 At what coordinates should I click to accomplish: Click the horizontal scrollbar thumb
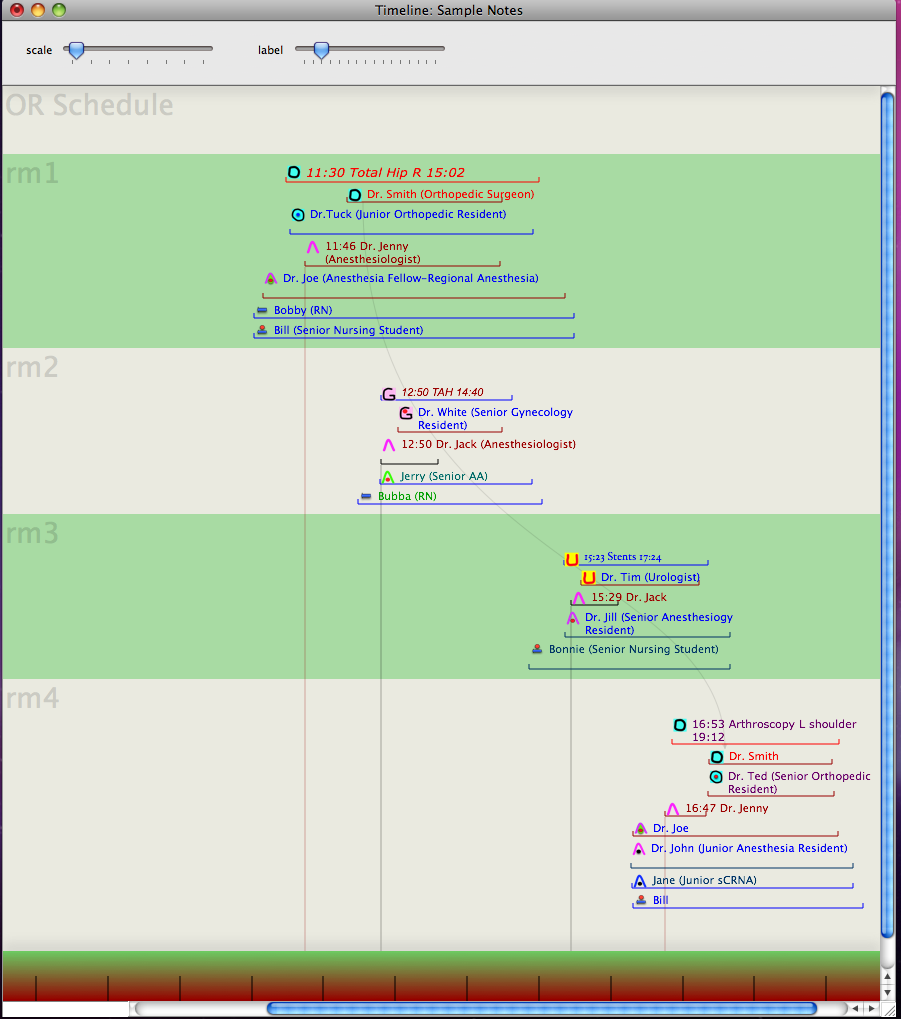click(541, 1009)
